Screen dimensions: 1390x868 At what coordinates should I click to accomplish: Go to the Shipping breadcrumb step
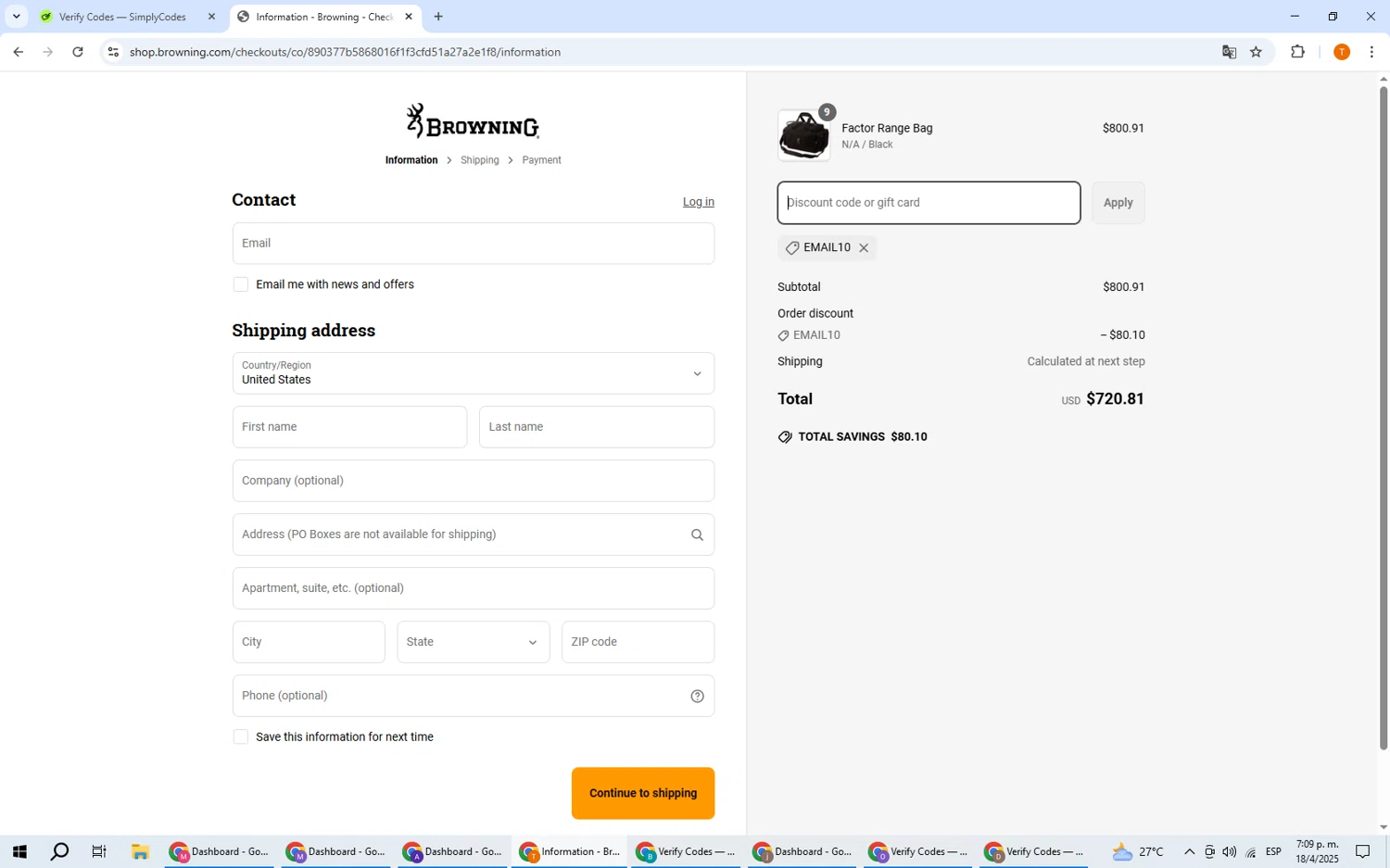[480, 160]
